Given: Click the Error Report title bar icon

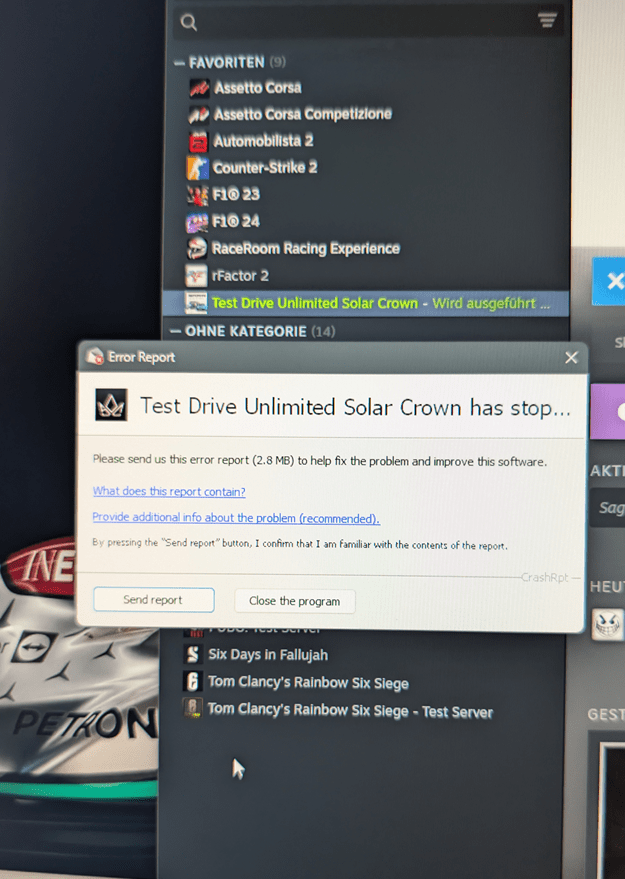Looking at the screenshot, I should pos(95,356).
